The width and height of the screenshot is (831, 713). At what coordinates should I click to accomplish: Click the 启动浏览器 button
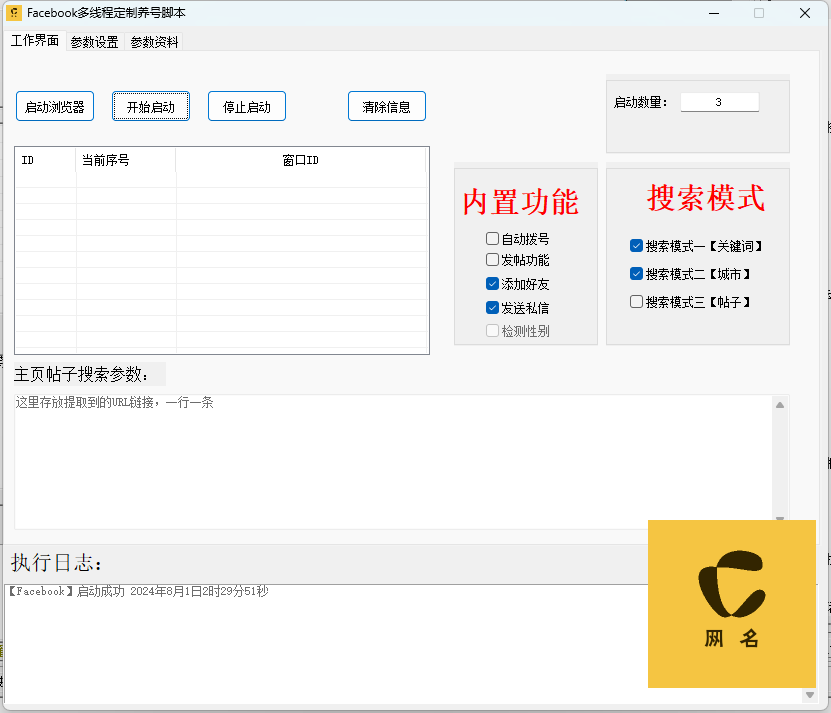(x=55, y=107)
